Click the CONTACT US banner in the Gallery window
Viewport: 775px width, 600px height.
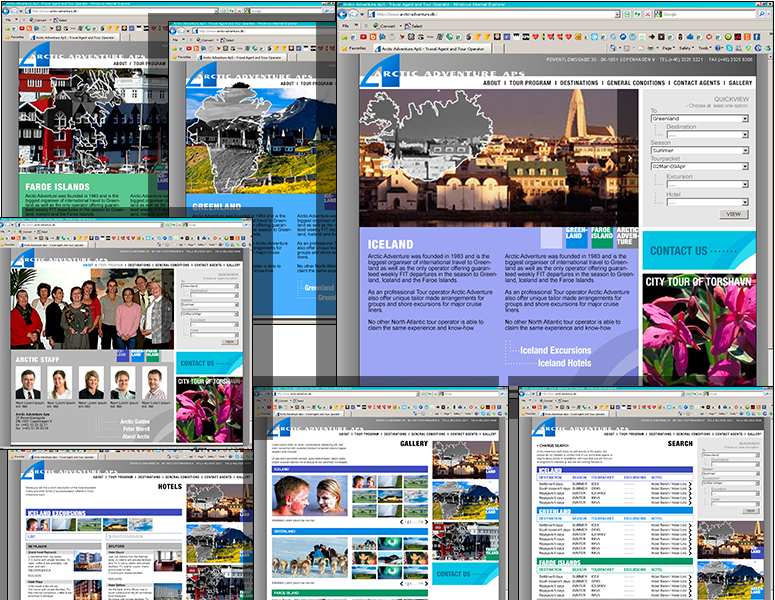(x=465, y=574)
